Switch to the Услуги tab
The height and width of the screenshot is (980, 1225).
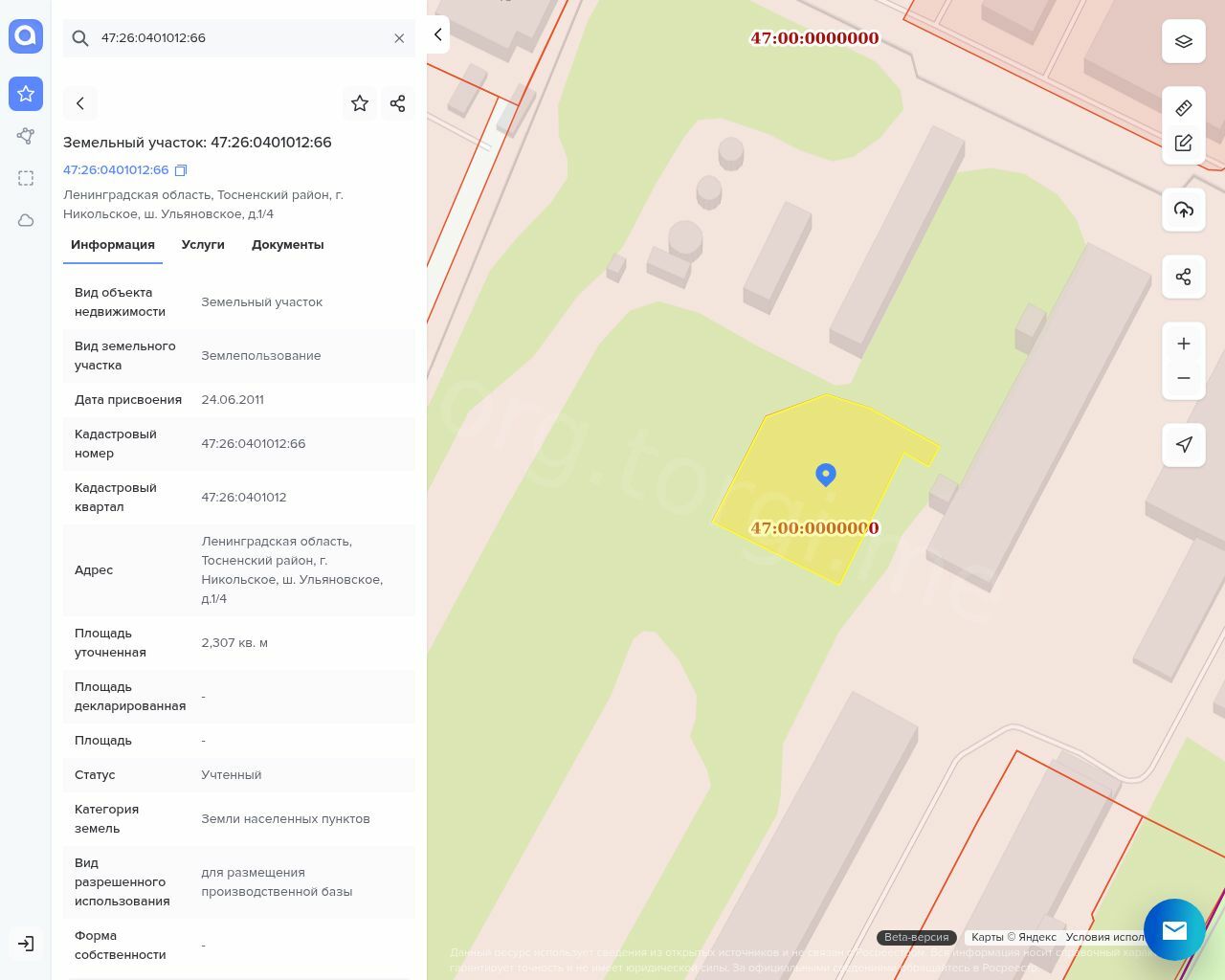[203, 245]
